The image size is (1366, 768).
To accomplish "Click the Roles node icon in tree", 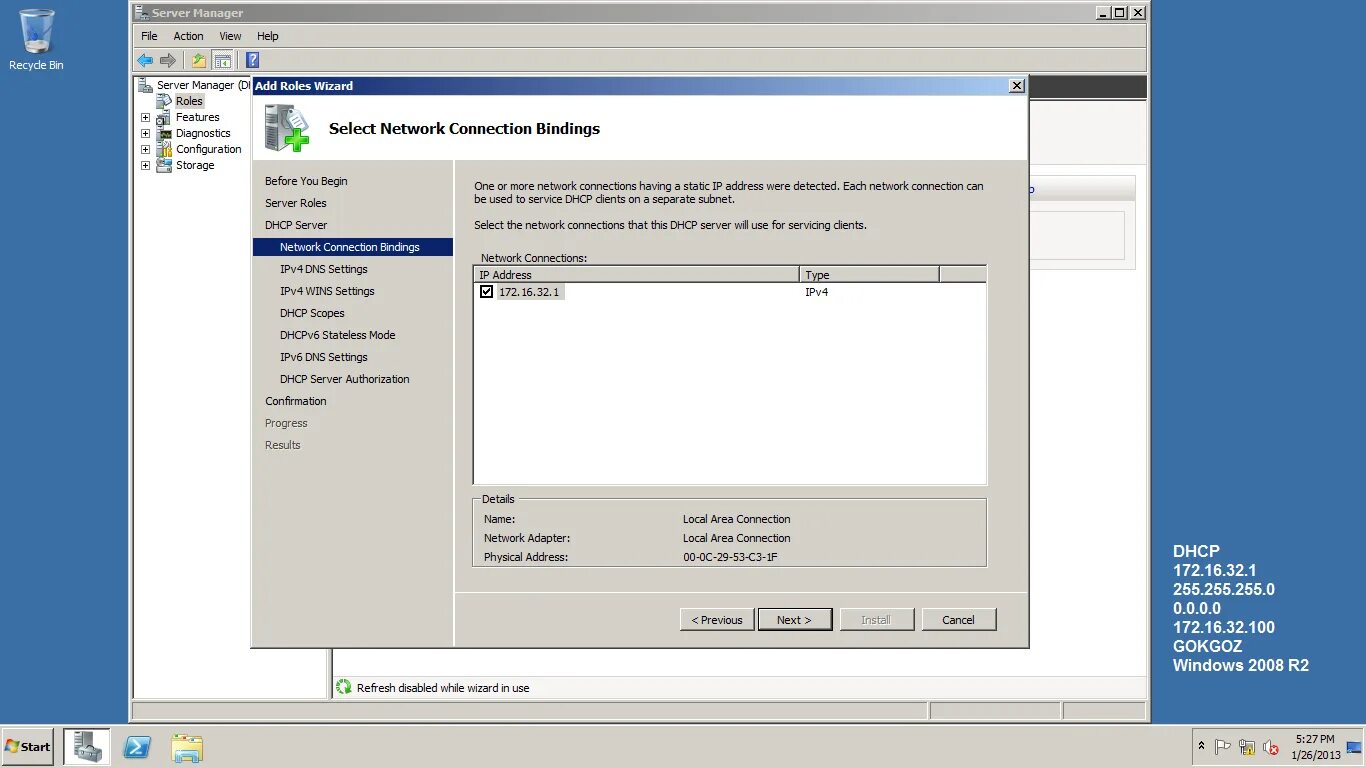I will [164, 101].
